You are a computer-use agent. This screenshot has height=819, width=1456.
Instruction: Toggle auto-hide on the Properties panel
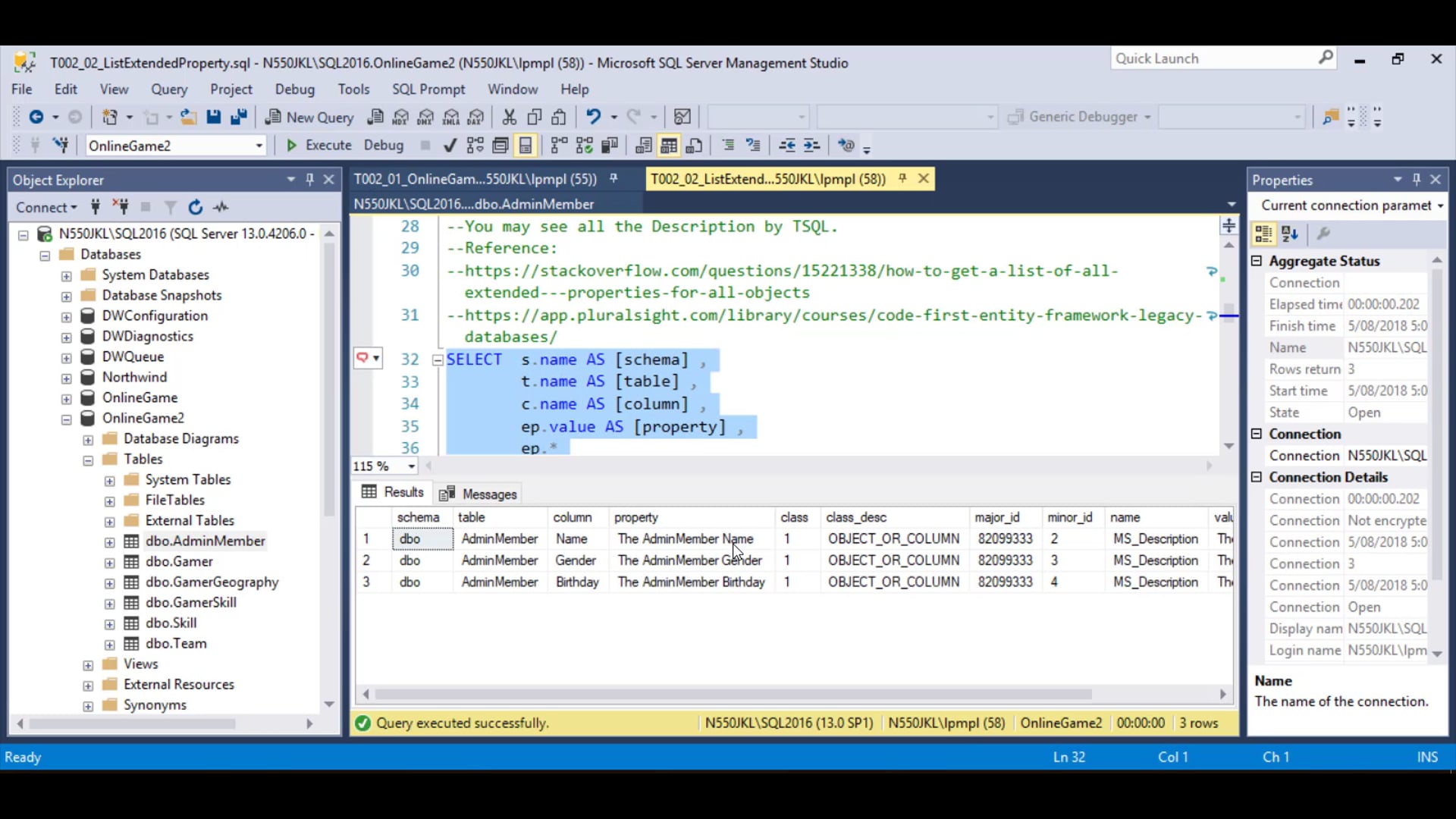point(1417,179)
